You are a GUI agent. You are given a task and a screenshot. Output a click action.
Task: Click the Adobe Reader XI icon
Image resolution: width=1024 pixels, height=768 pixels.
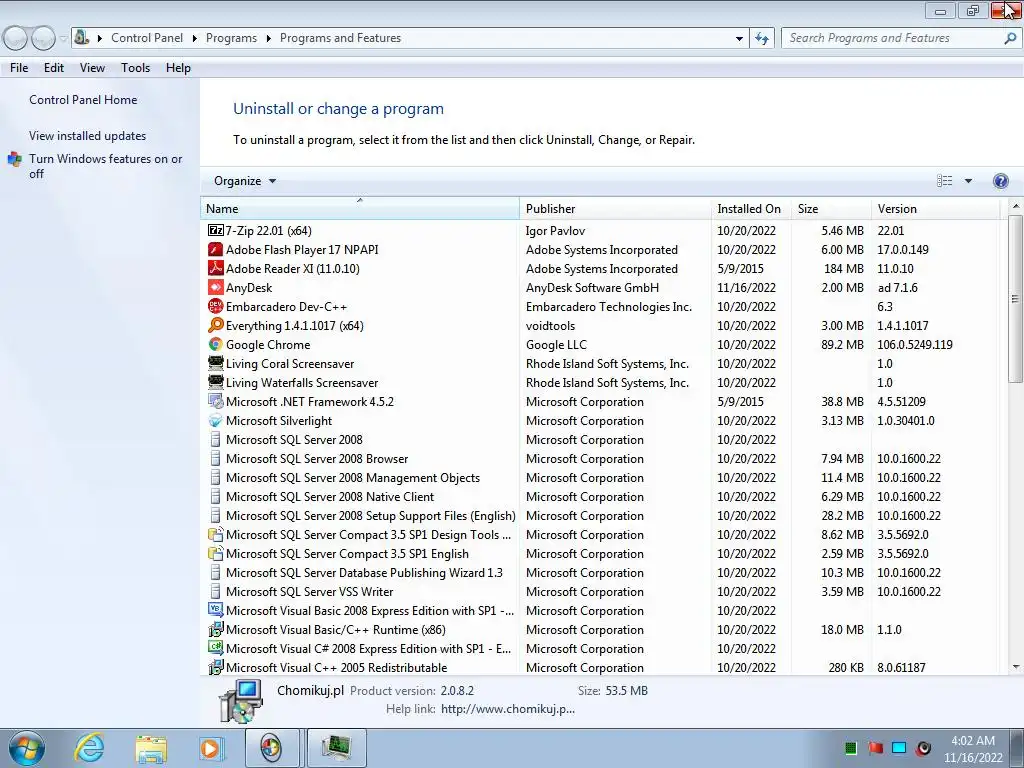[x=216, y=268]
